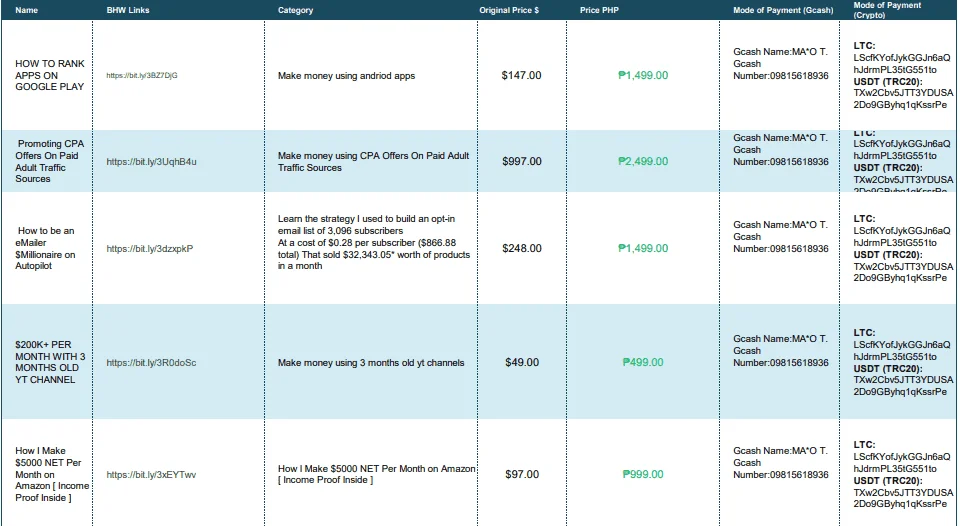
Task: Click the $248.00 original price
Action: coord(522,249)
